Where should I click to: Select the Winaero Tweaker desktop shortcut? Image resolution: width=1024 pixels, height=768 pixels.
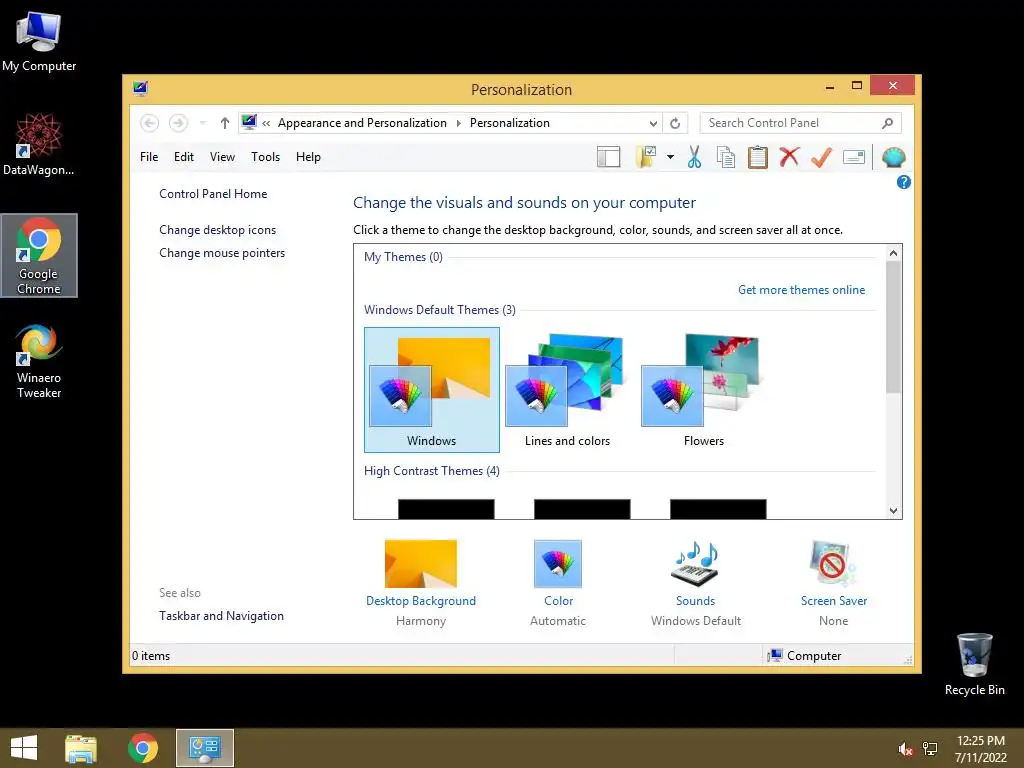click(39, 361)
